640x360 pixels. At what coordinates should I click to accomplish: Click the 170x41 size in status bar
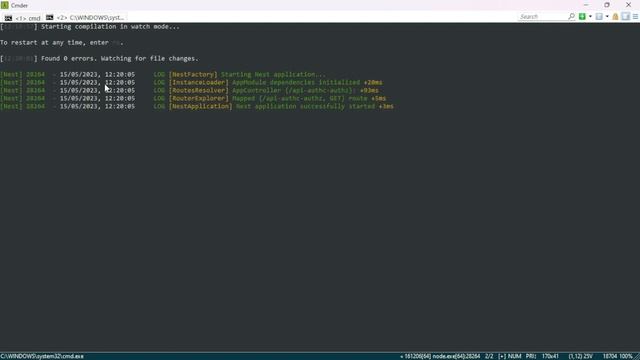click(550, 356)
